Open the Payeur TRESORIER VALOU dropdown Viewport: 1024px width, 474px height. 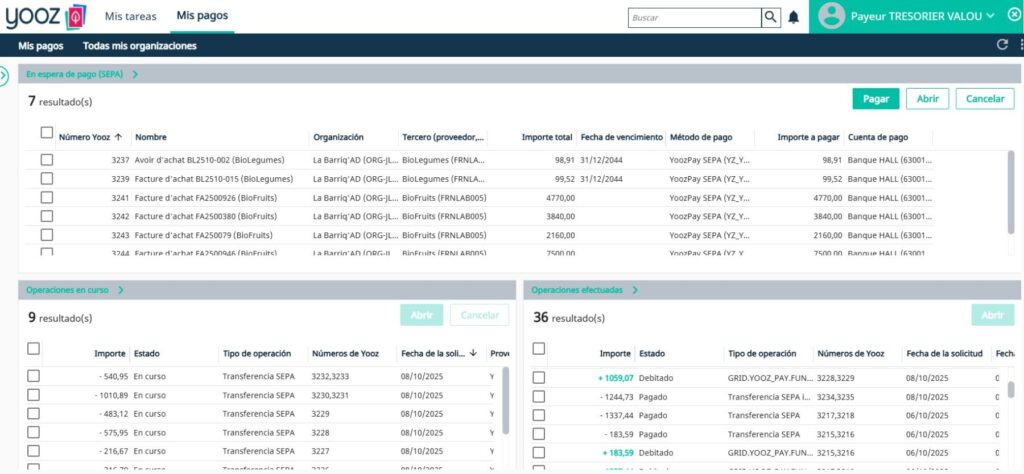990,16
